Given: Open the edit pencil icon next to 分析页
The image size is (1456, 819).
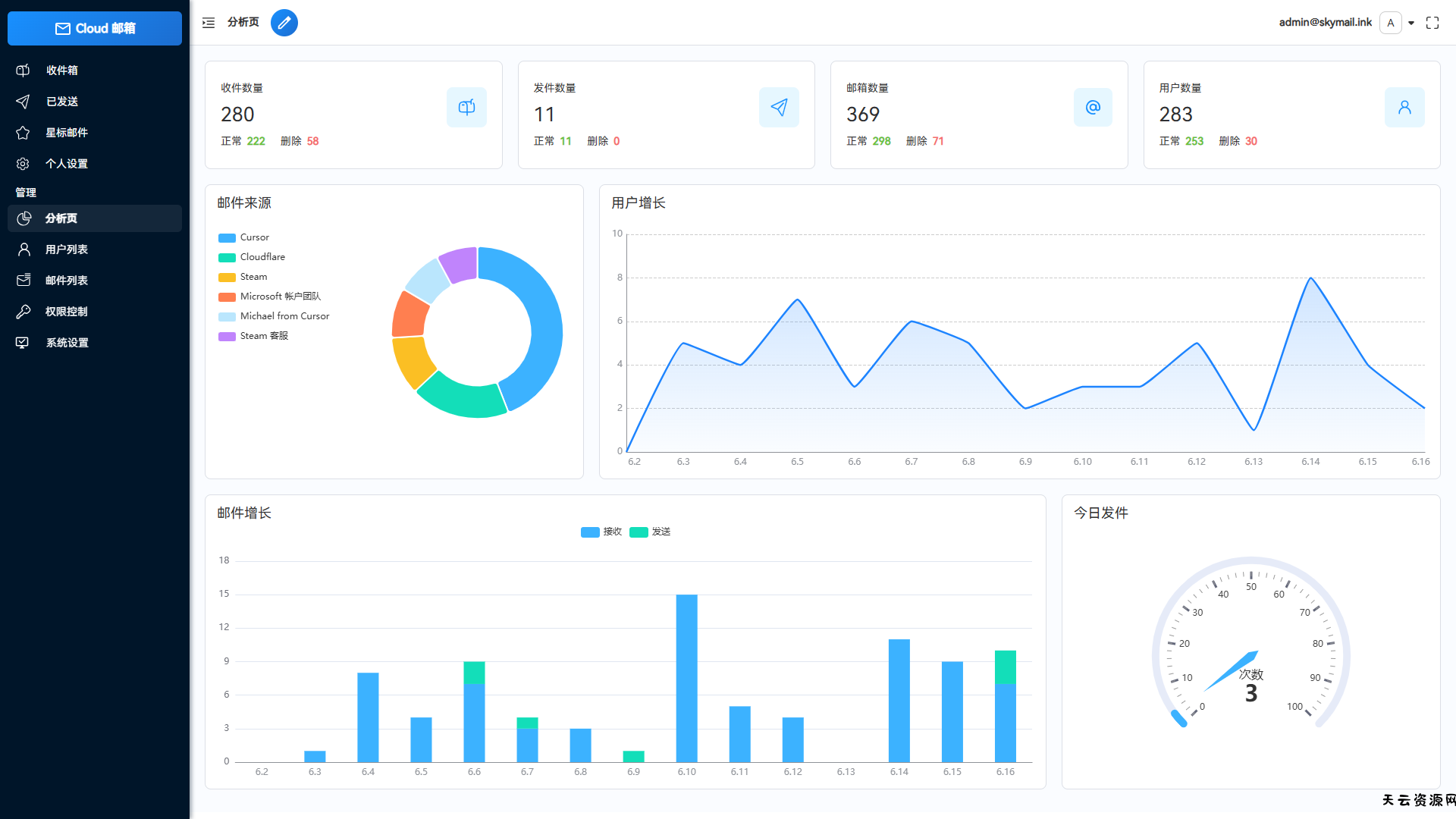Looking at the screenshot, I should [284, 23].
